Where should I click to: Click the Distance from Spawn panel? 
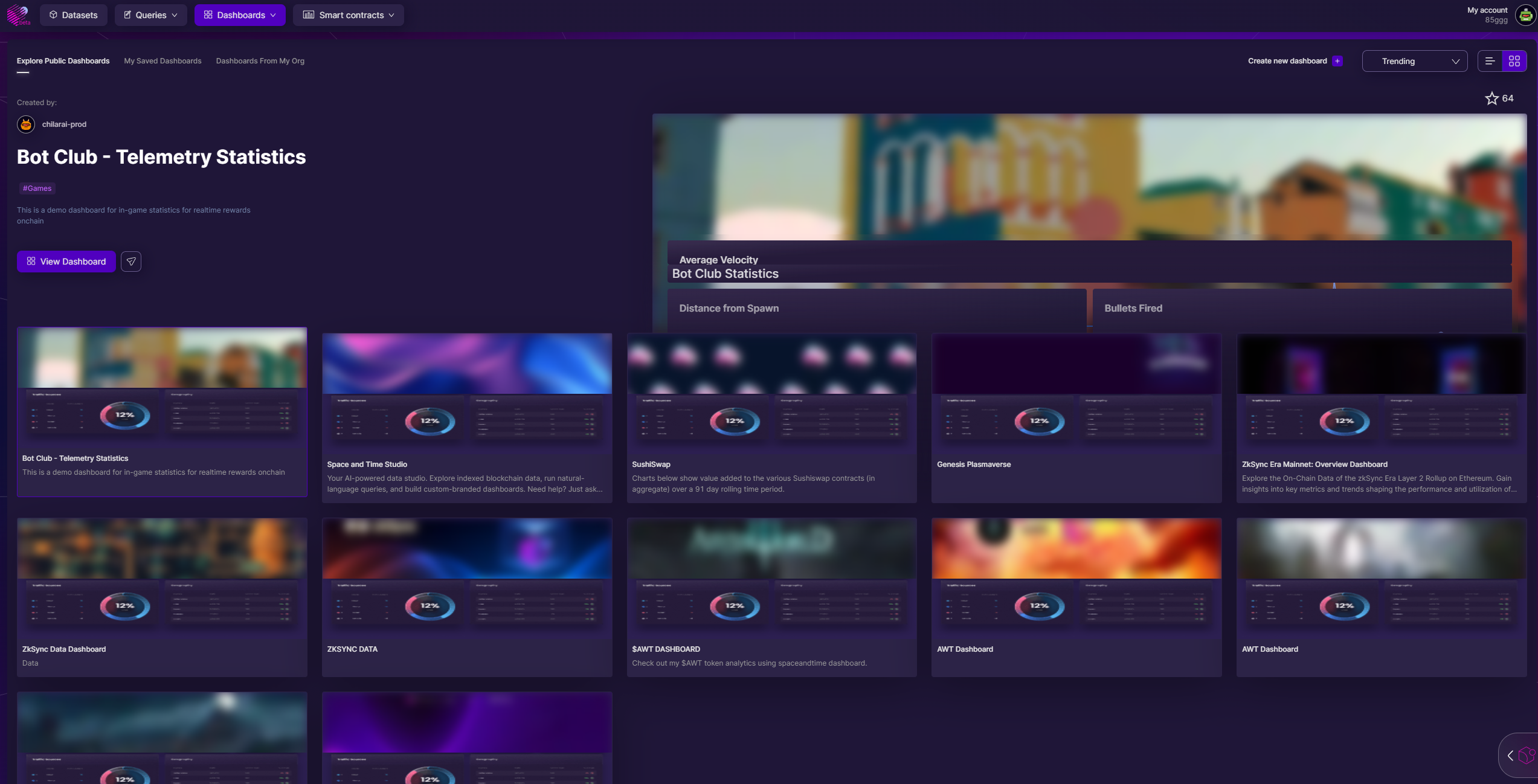[x=877, y=310]
